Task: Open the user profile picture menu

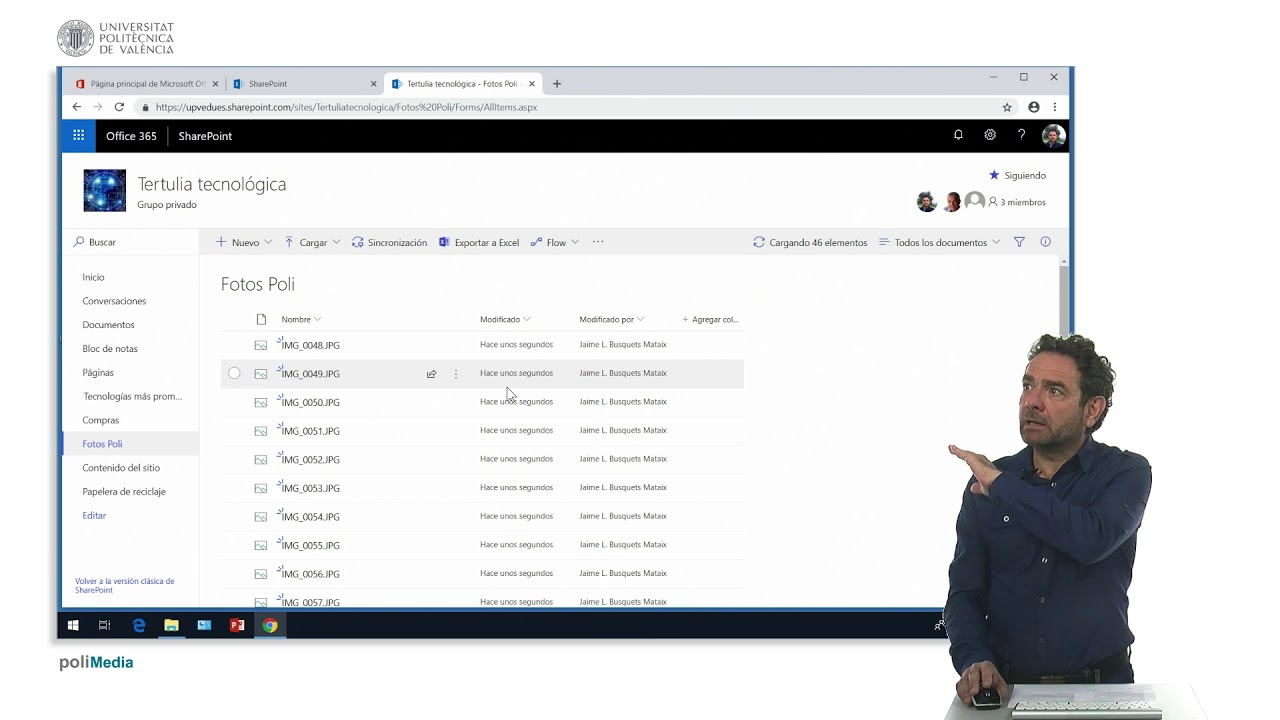Action: click(1053, 135)
